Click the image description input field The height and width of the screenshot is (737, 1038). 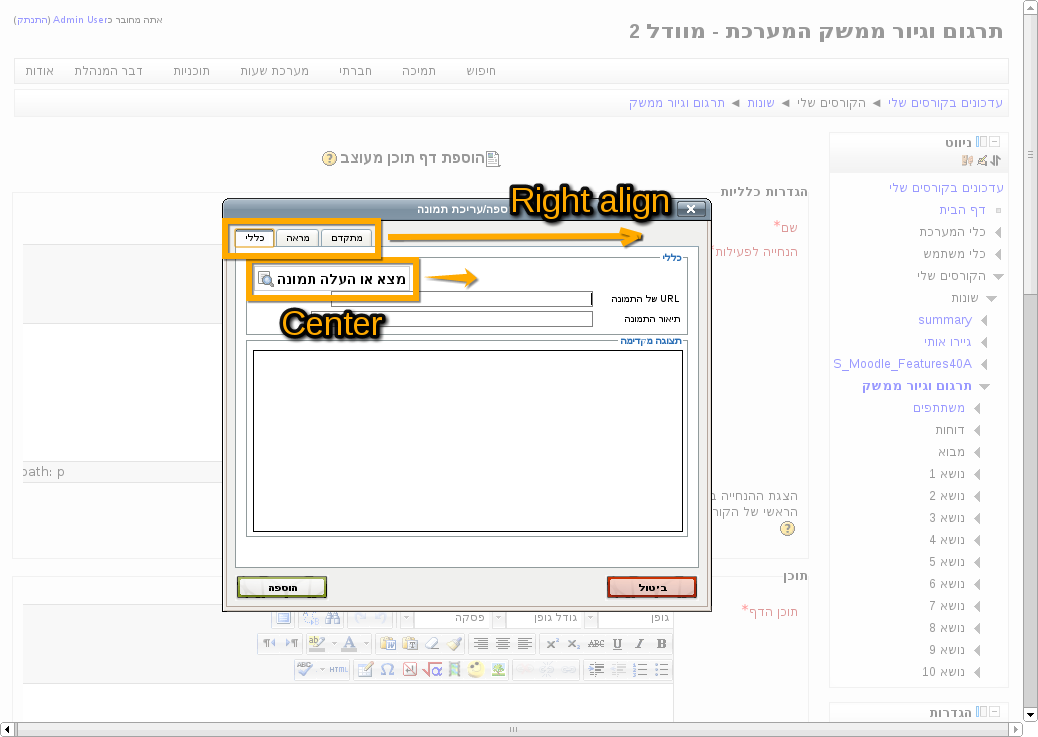pos(451,319)
